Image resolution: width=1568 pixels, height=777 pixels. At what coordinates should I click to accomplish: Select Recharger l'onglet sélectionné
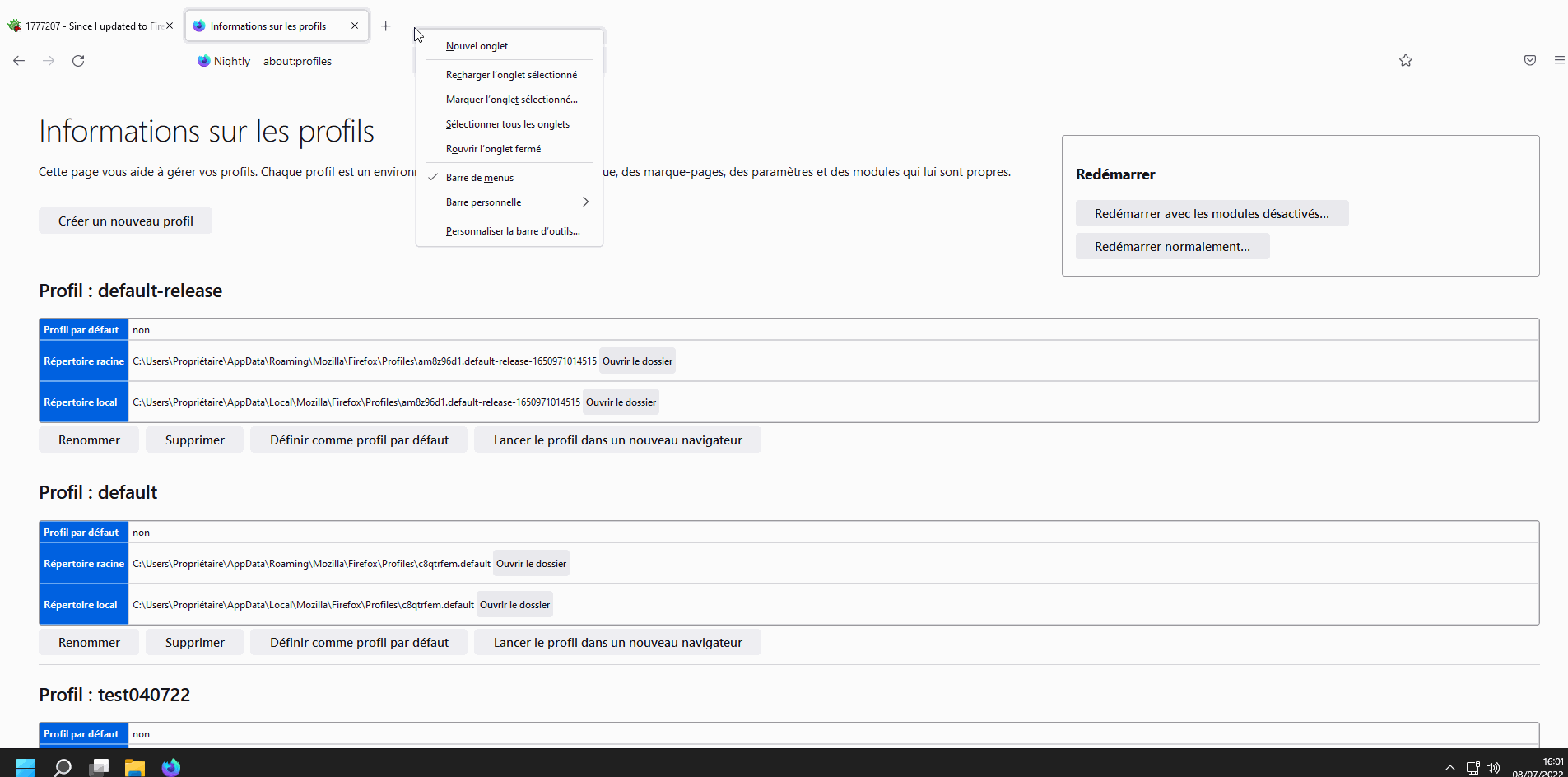coord(509,75)
